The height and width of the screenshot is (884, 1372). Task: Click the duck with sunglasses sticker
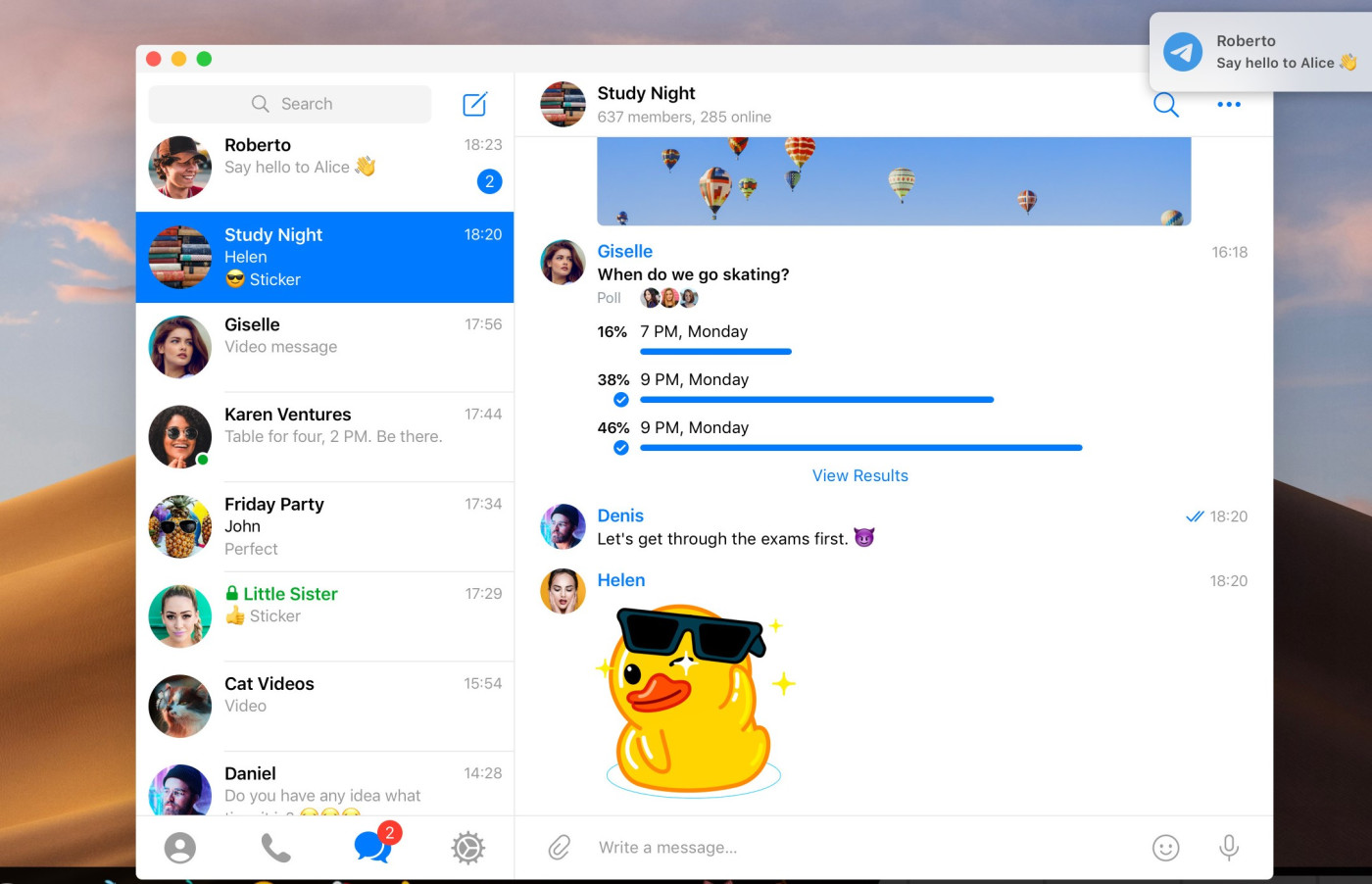coord(696,699)
